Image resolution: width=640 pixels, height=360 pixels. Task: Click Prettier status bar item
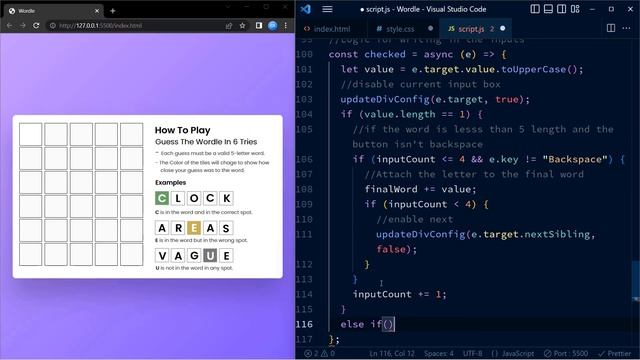click(x=615, y=353)
